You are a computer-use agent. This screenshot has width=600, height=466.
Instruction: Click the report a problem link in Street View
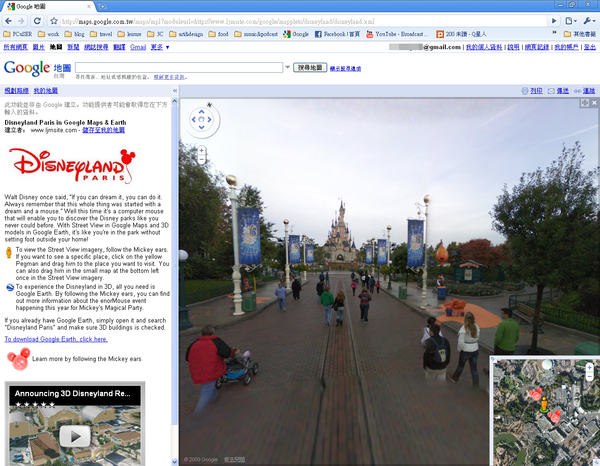point(234,459)
